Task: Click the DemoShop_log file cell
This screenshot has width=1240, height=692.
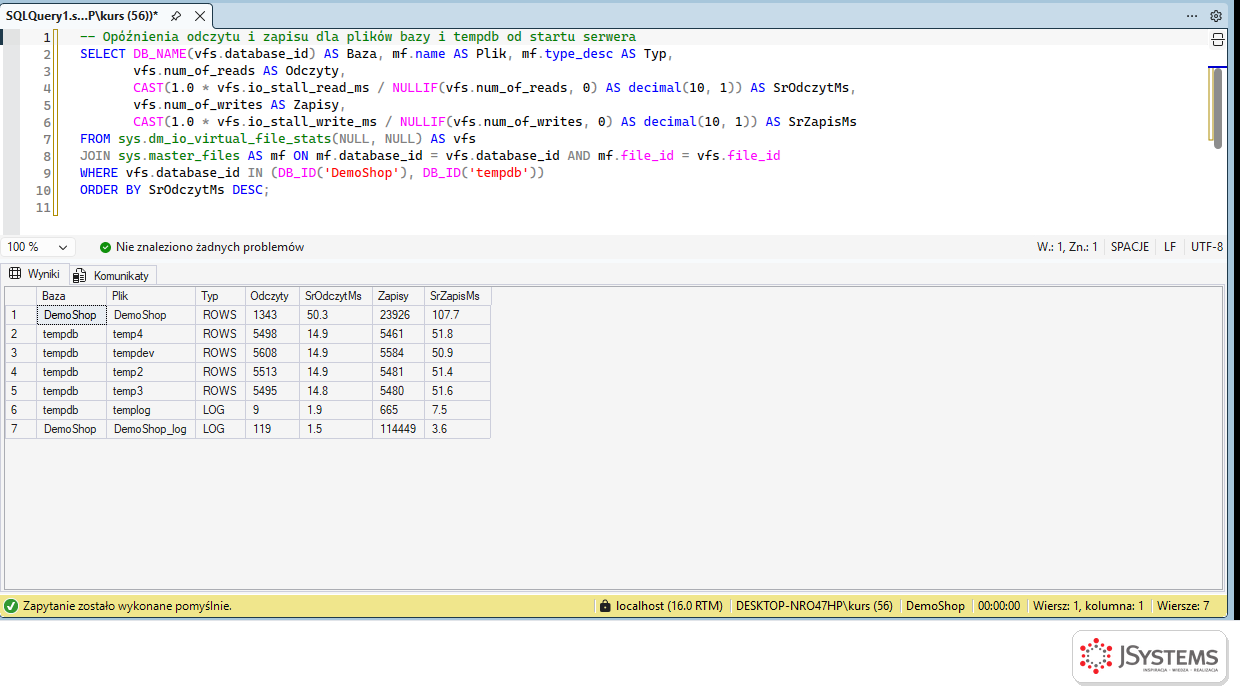Action: (x=151, y=429)
